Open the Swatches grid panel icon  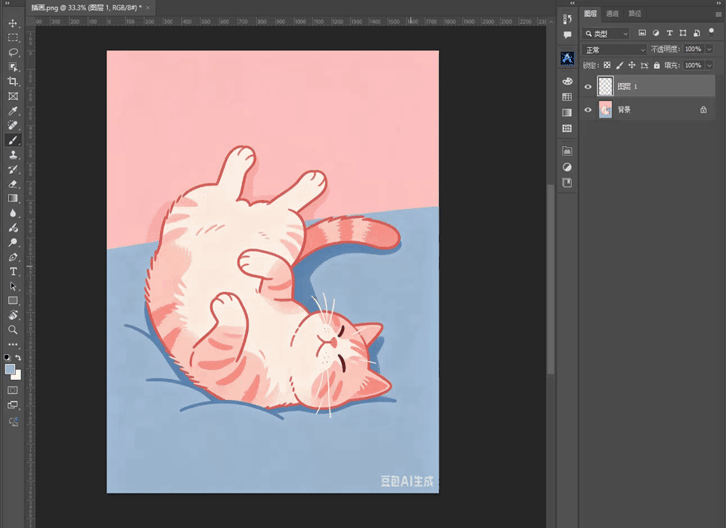pyautogui.click(x=567, y=97)
